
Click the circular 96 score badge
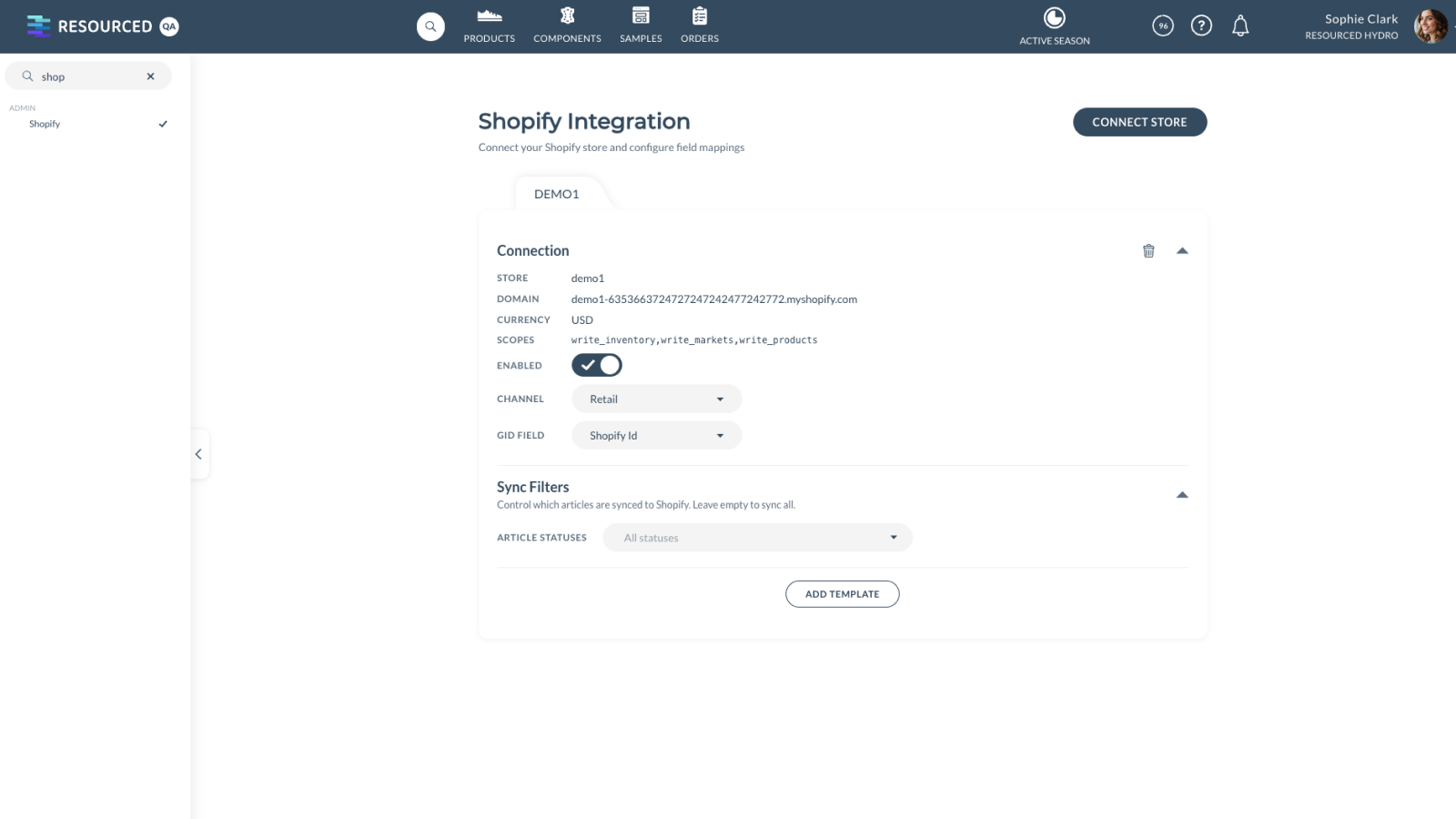[1163, 26]
